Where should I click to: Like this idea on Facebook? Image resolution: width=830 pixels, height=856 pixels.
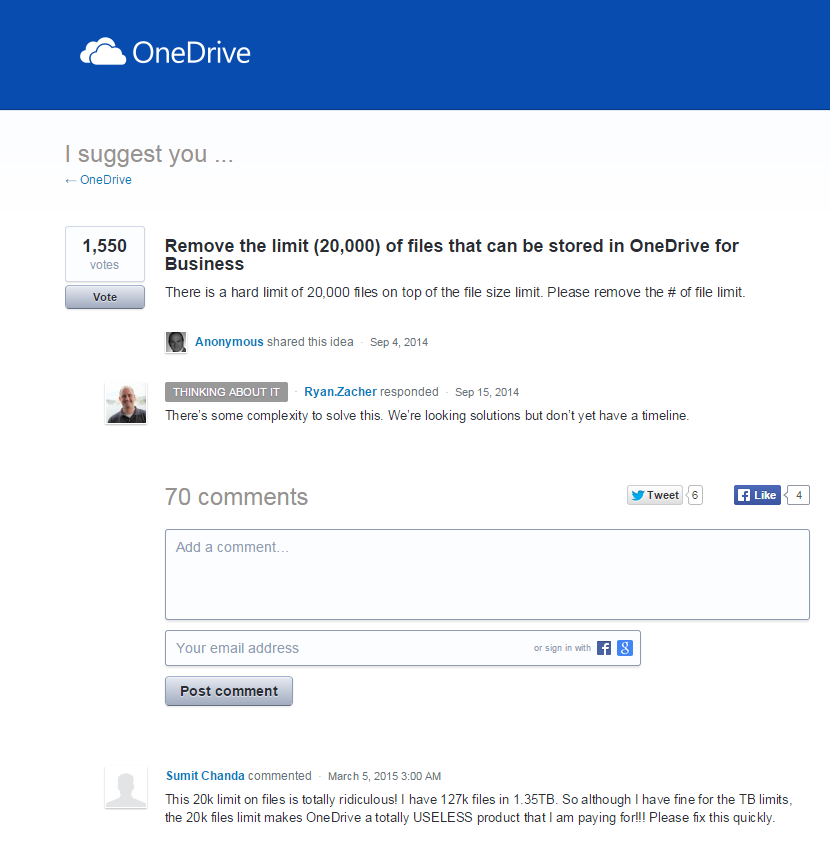(757, 495)
